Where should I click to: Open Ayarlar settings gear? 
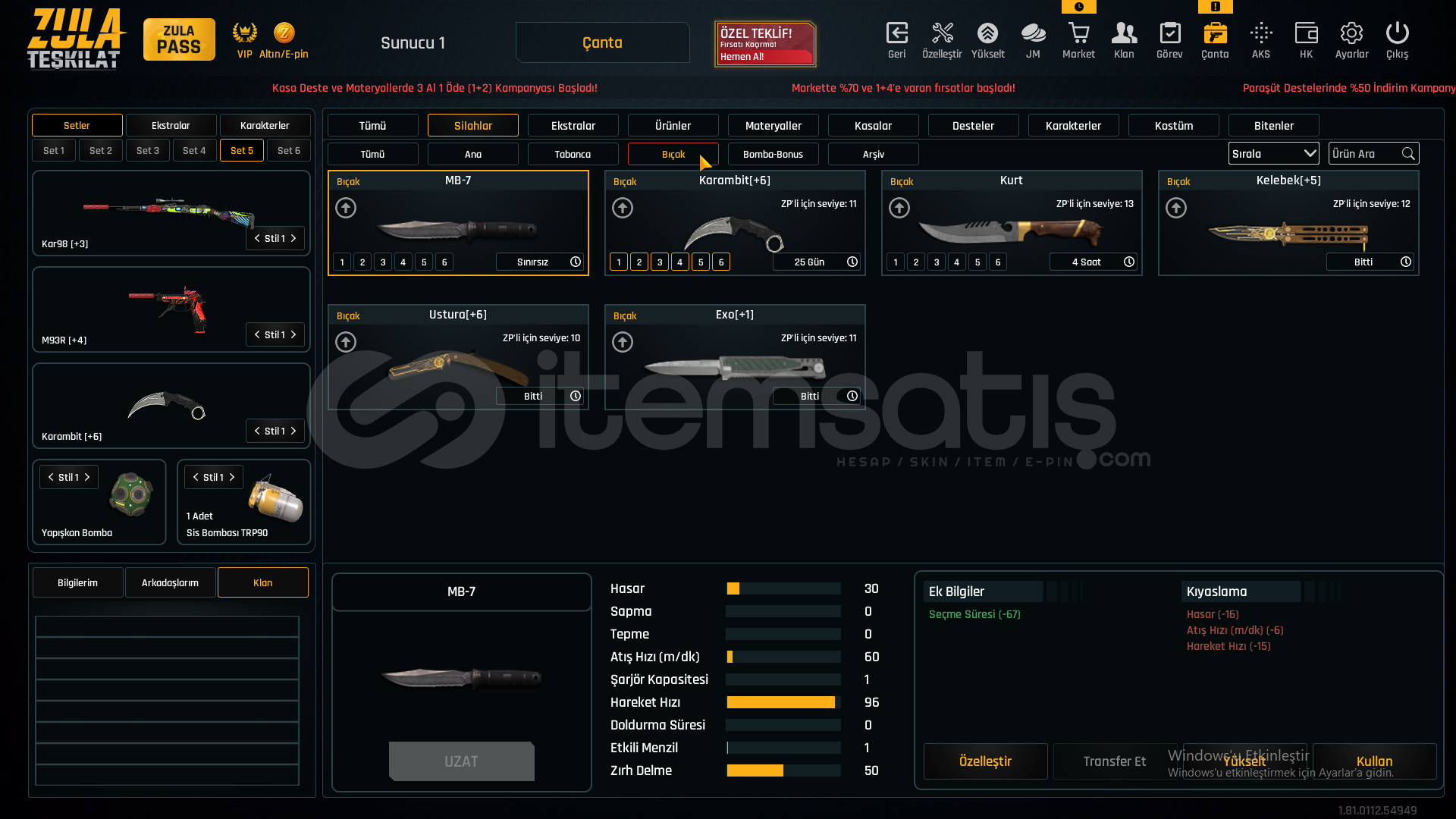pos(1351,33)
